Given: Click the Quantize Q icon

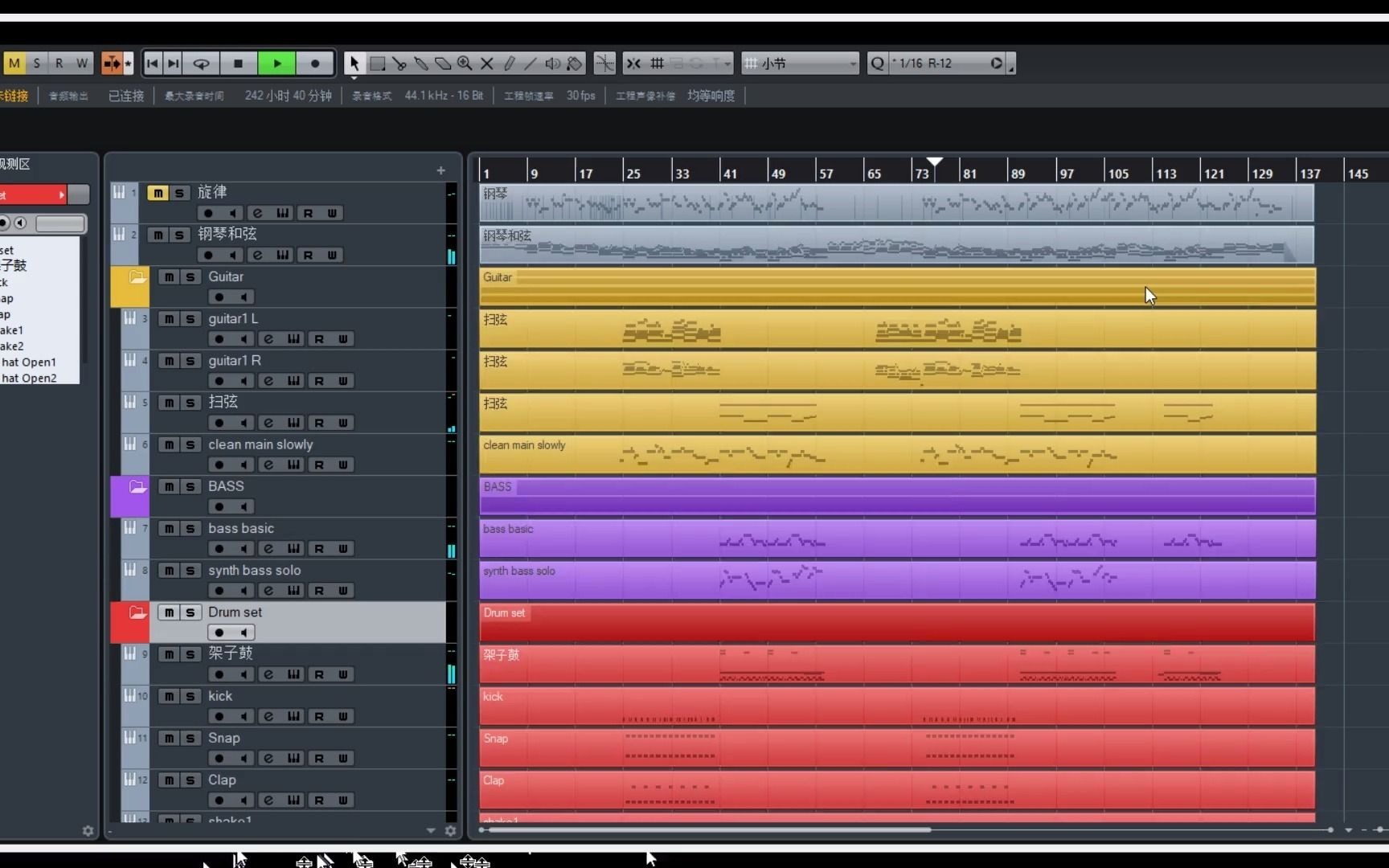Looking at the screenshot, I should [877, 63].
